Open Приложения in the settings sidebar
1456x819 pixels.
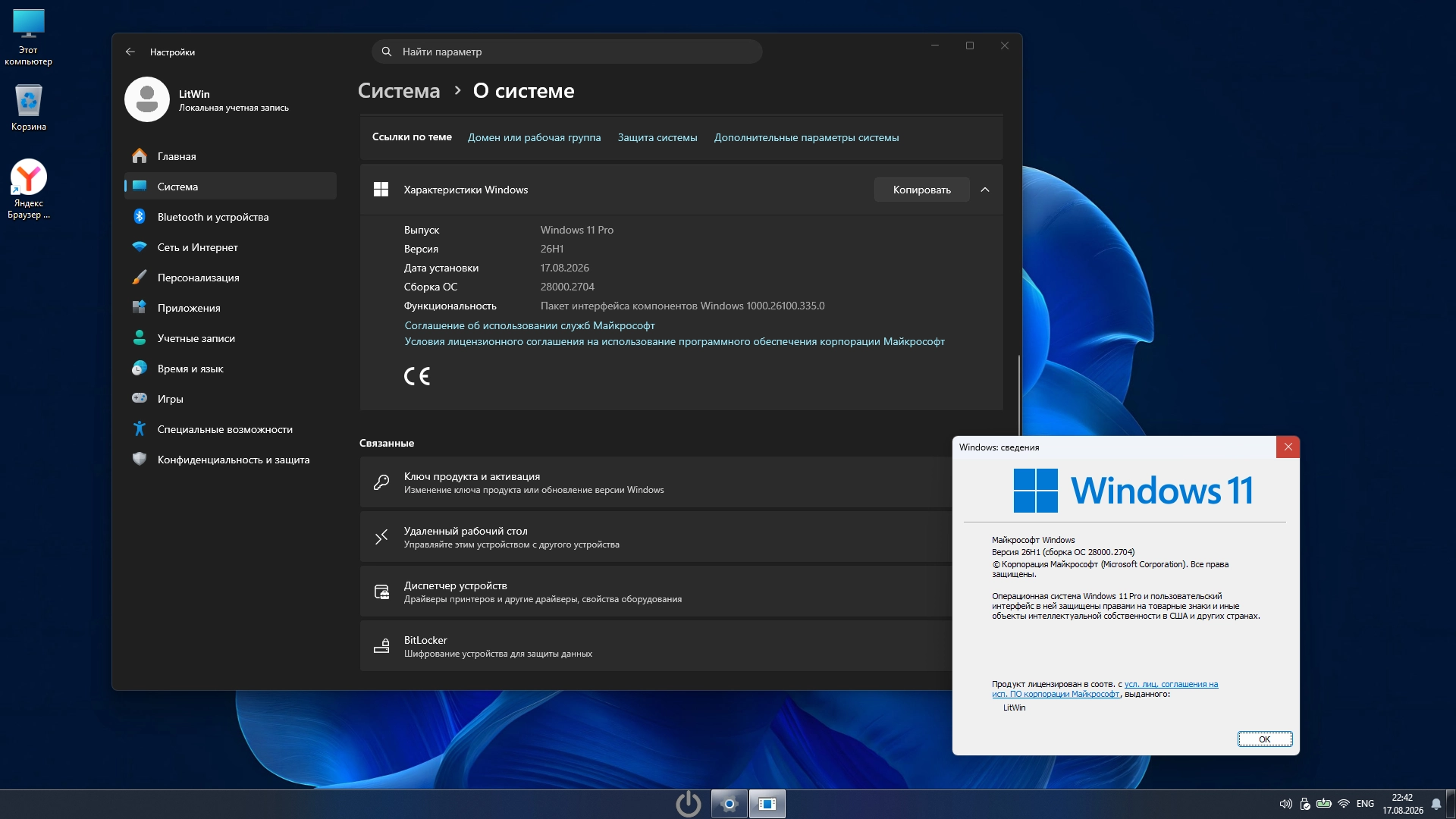231,308
